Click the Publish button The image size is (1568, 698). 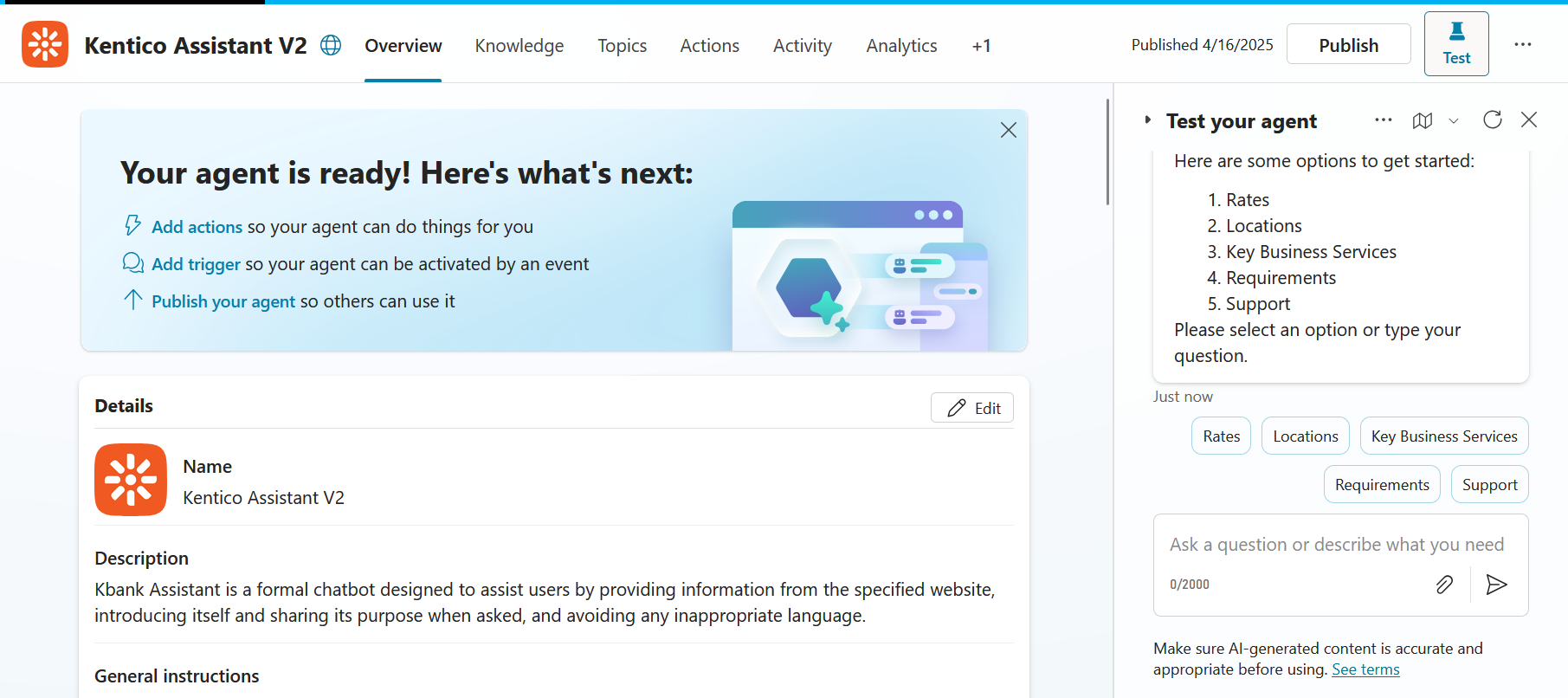1349,44
